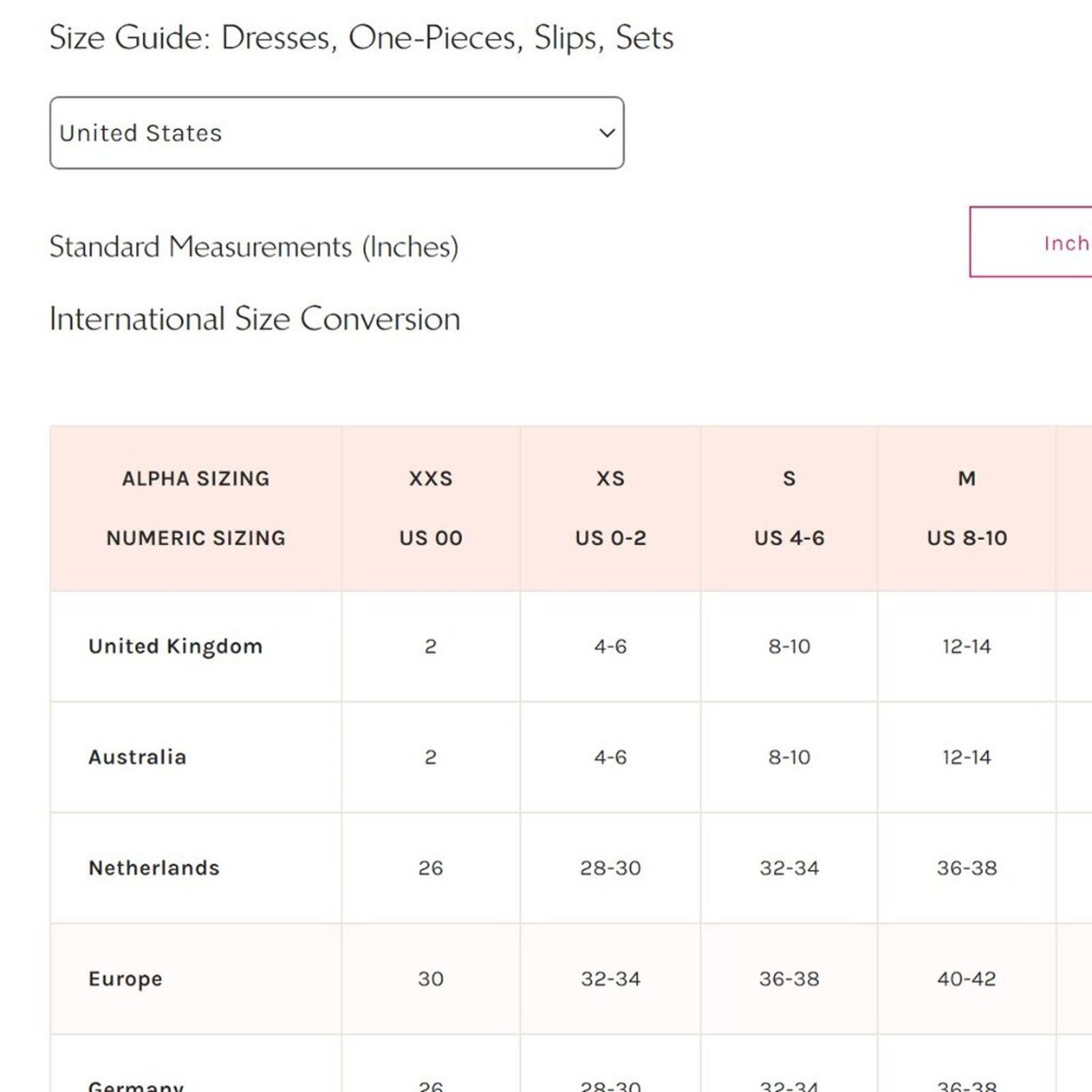Select the United Kingdom row label
Image resolution: width=1092 pixels, height=1092 pixels.
(x=175, y=646)
